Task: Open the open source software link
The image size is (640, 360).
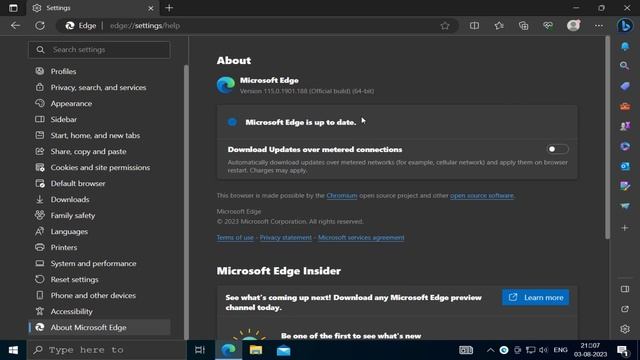Action: coord(482,196)
